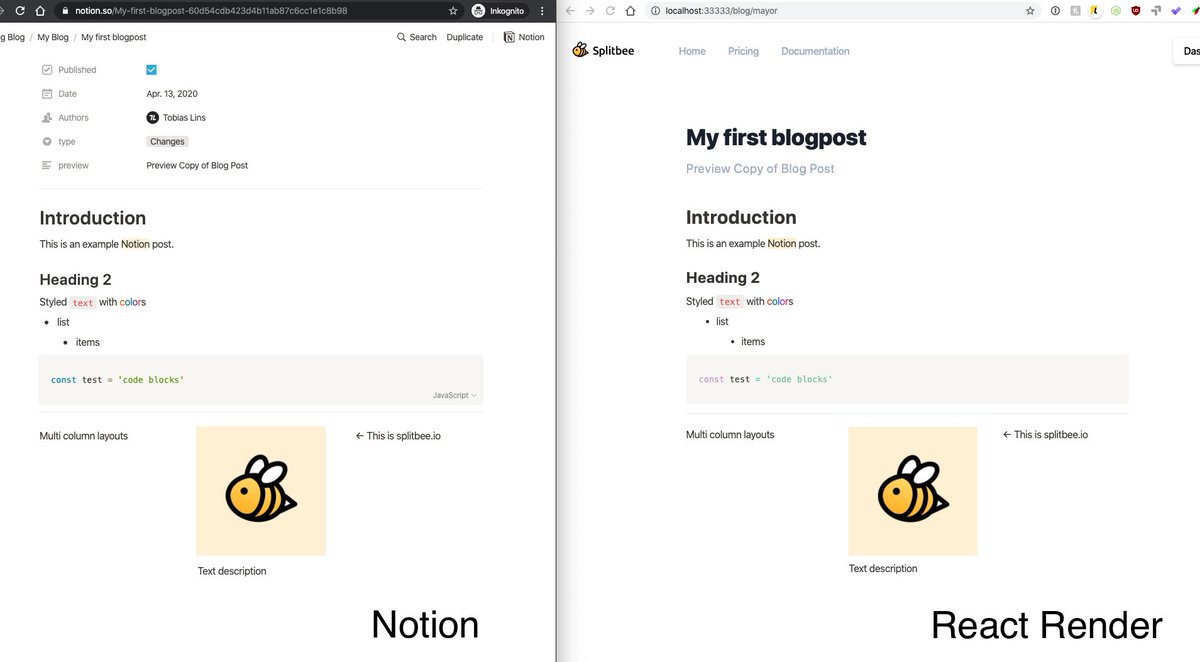Click the home icon in Notion browser
Screen dimensions: 1200x662
(39, 11)
